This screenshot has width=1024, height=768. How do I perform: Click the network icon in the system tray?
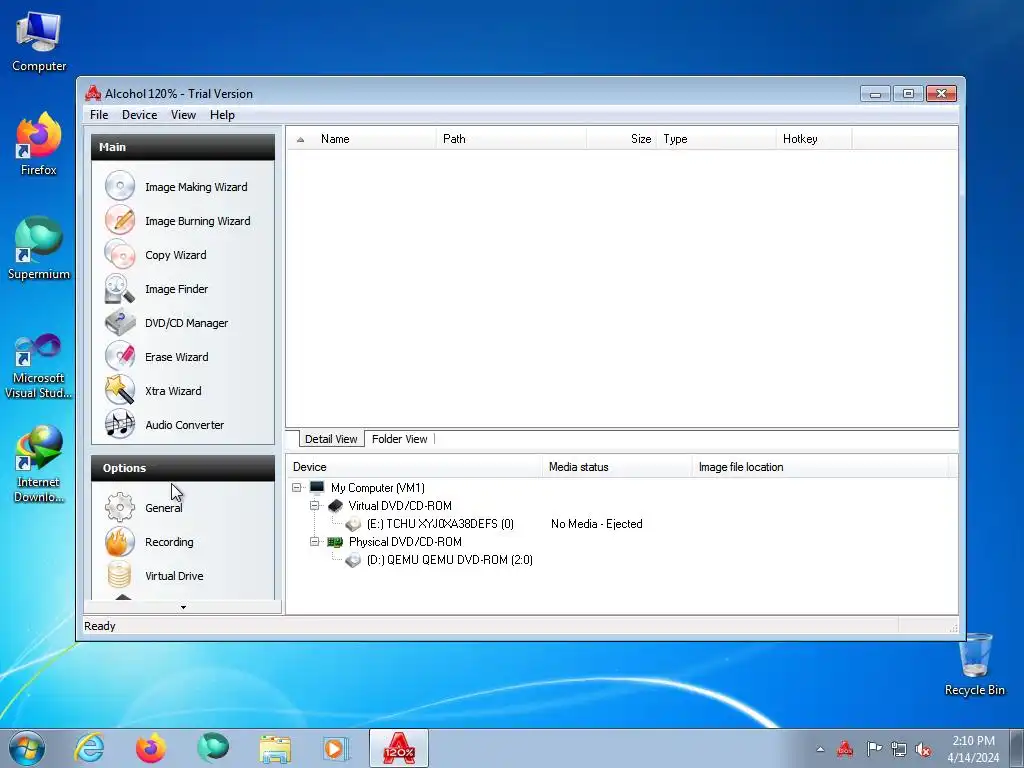pyautogui.click(x=899, y=749)
